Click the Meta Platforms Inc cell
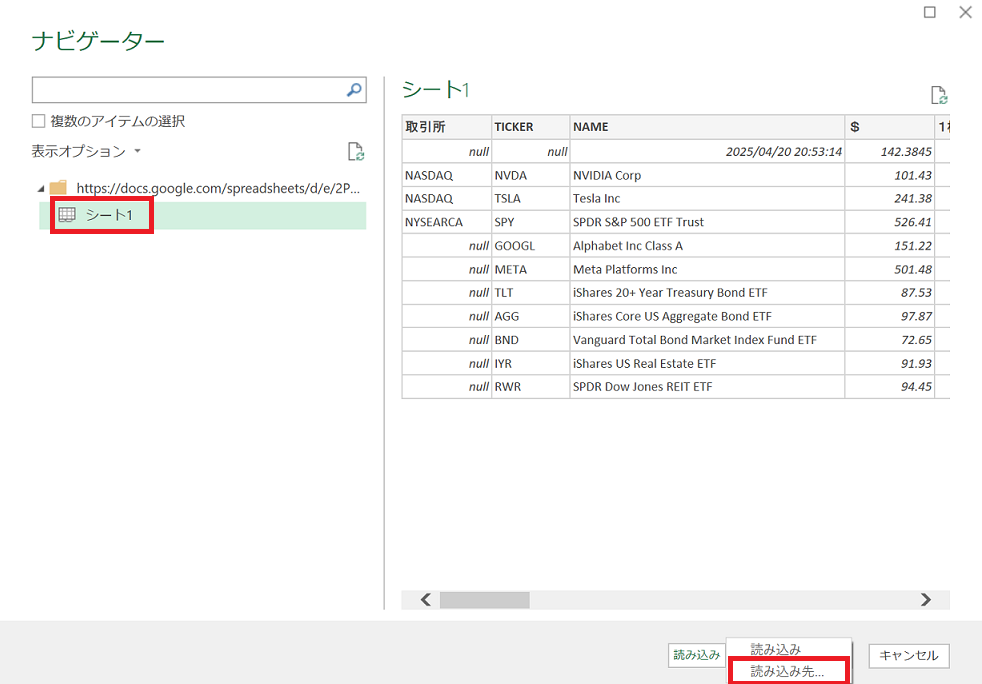The height and width of the screenshot is (684, 982). click(x=707, y=269)
